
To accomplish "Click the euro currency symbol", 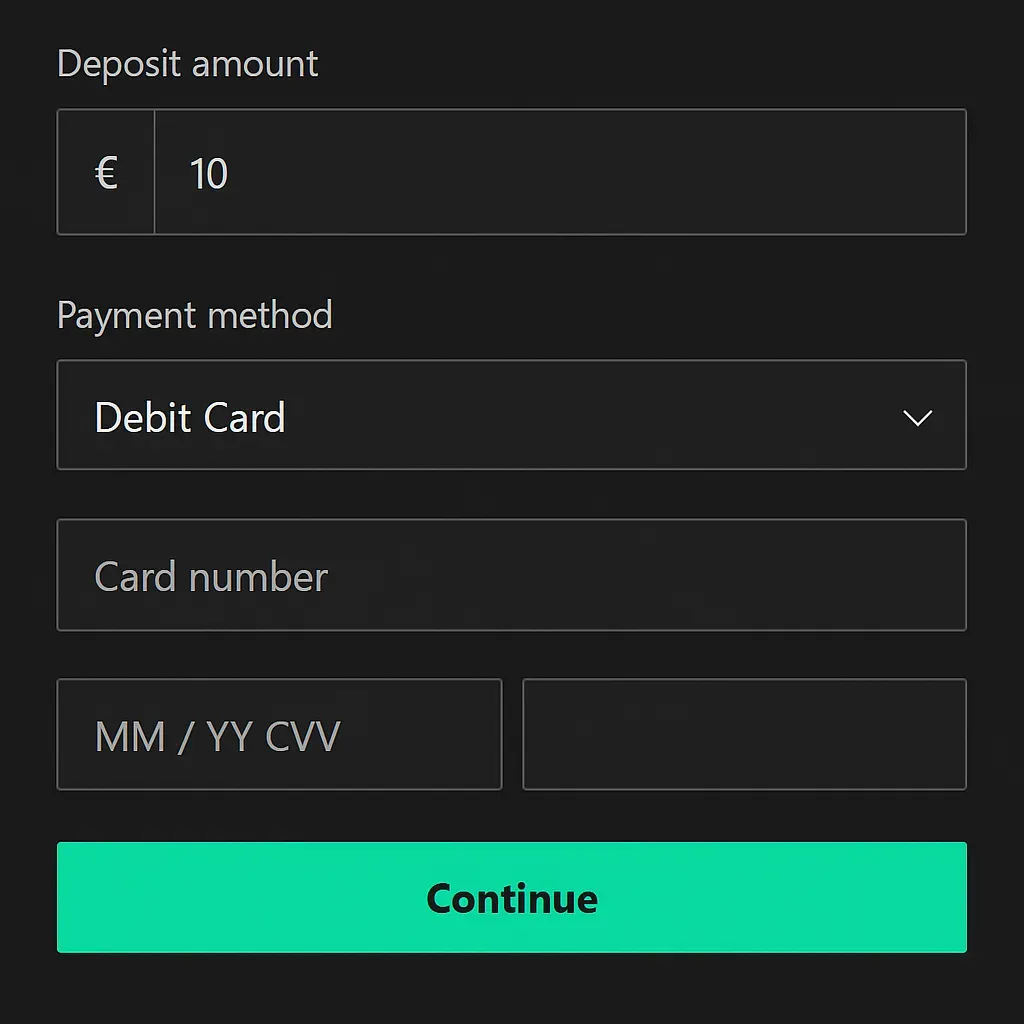I will 106,173.
